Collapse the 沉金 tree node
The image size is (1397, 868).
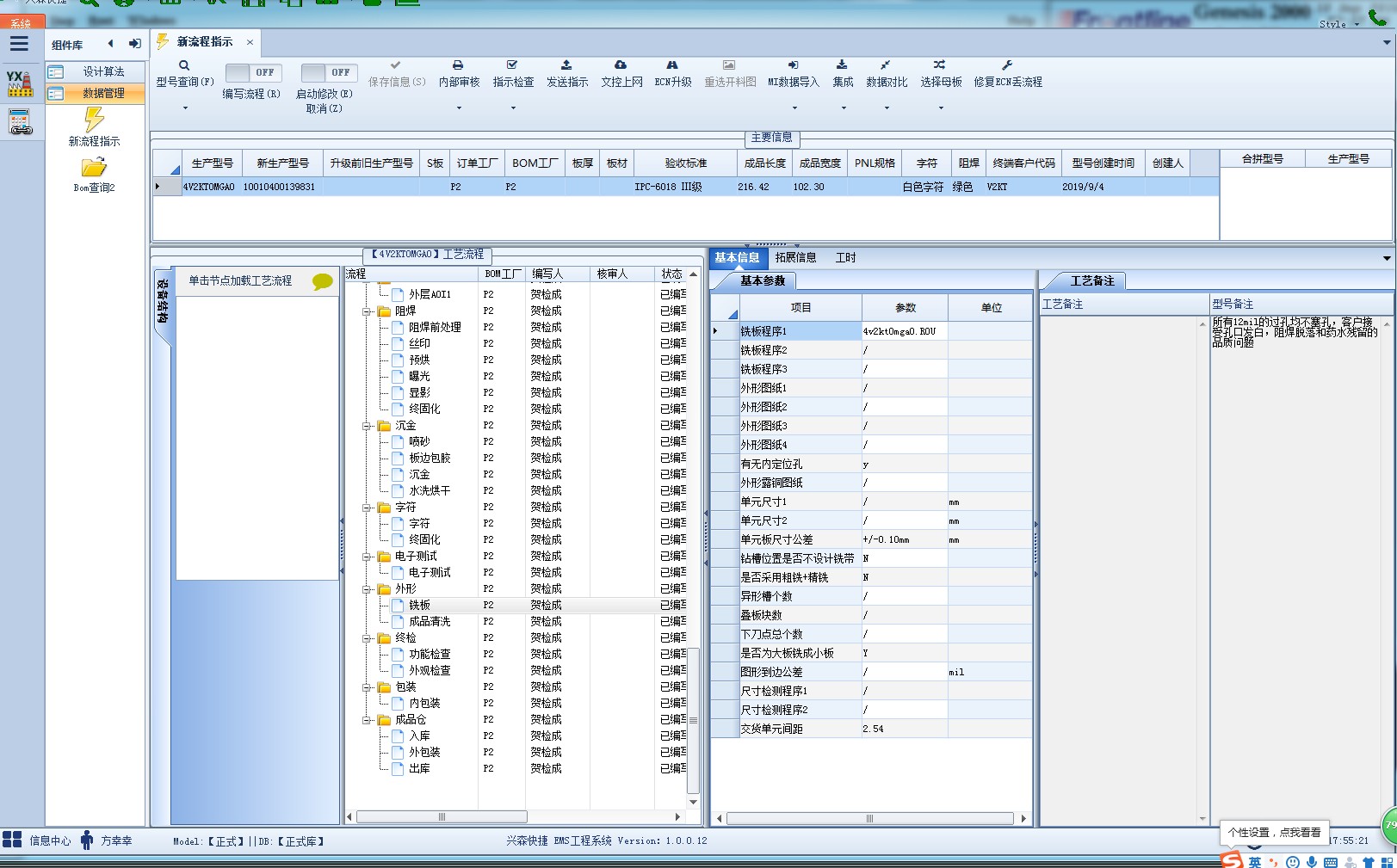[x=367, y=426]
